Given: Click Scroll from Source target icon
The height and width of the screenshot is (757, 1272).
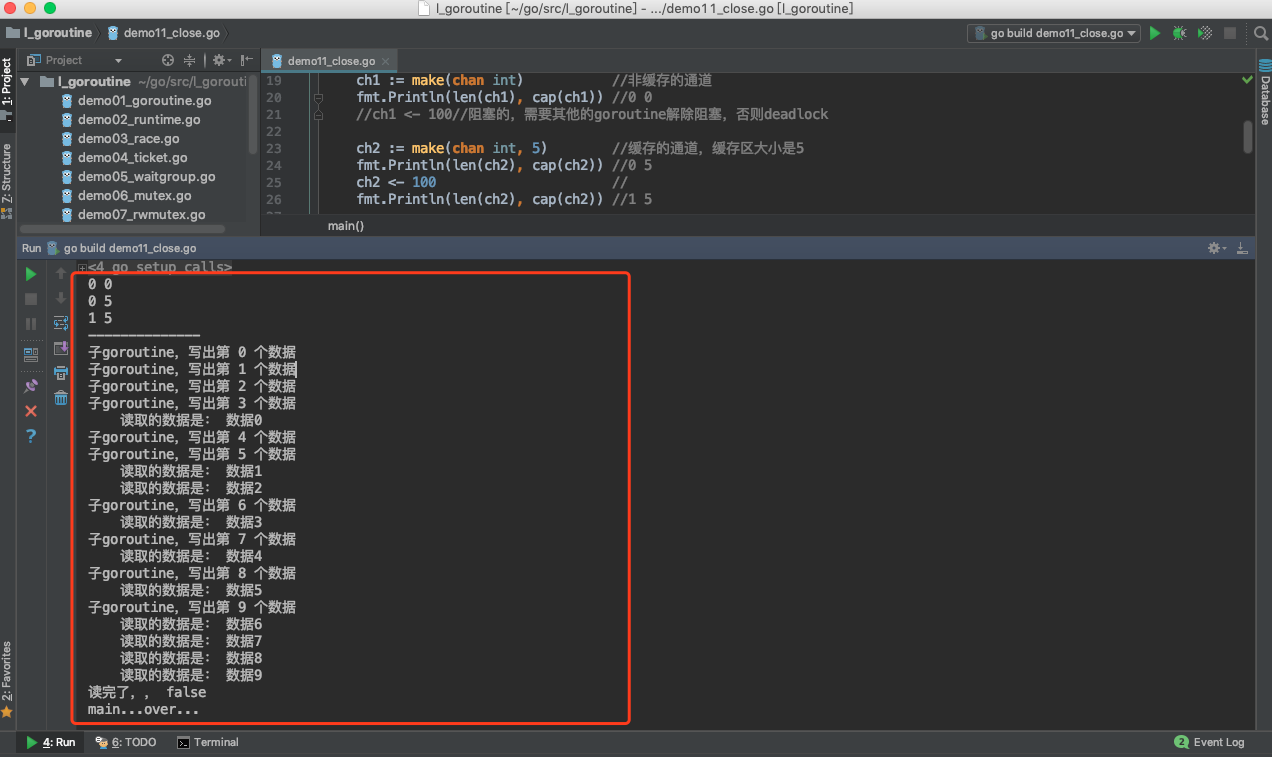Looking at the screenshot, I should pos(168,60).
